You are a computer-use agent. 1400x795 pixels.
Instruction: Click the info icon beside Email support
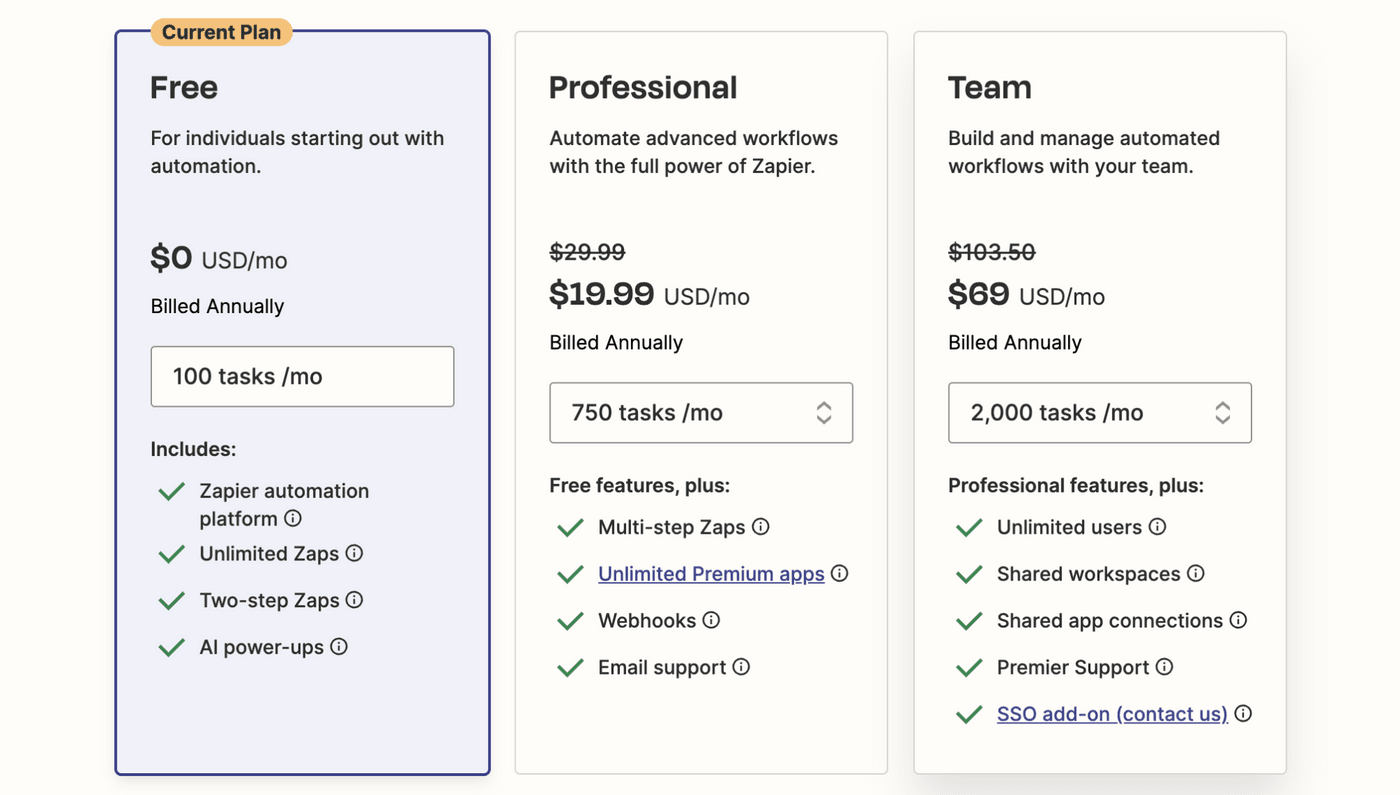click(x=744, y=667)
